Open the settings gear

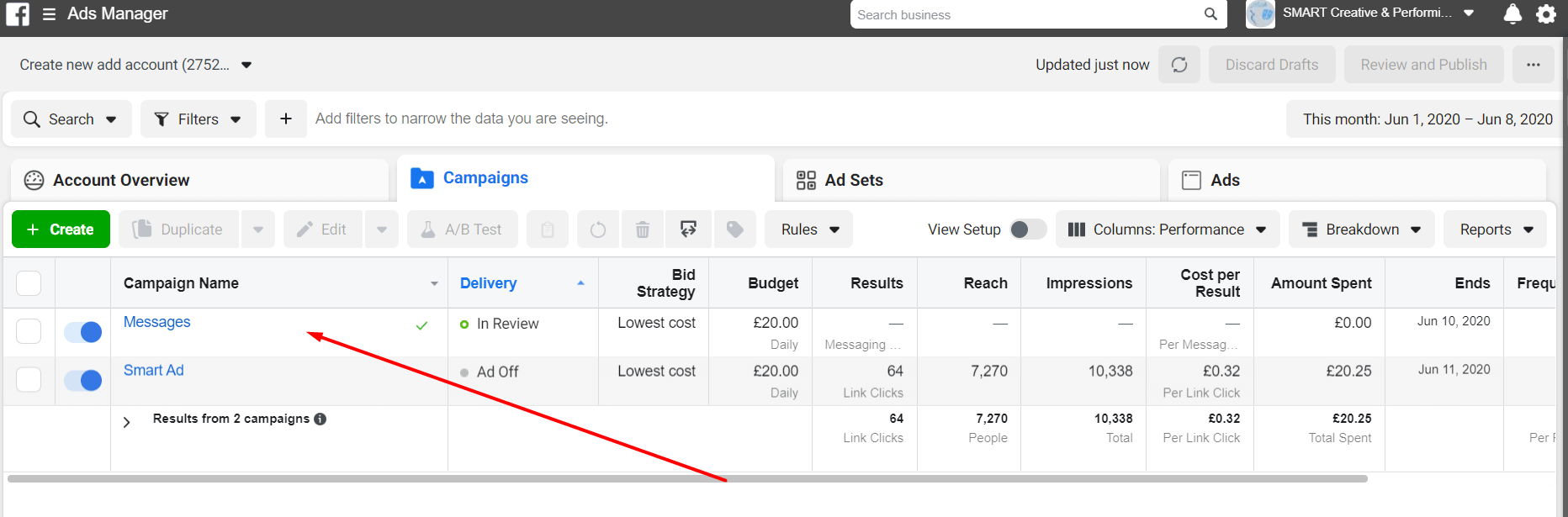click(1546, 14)
